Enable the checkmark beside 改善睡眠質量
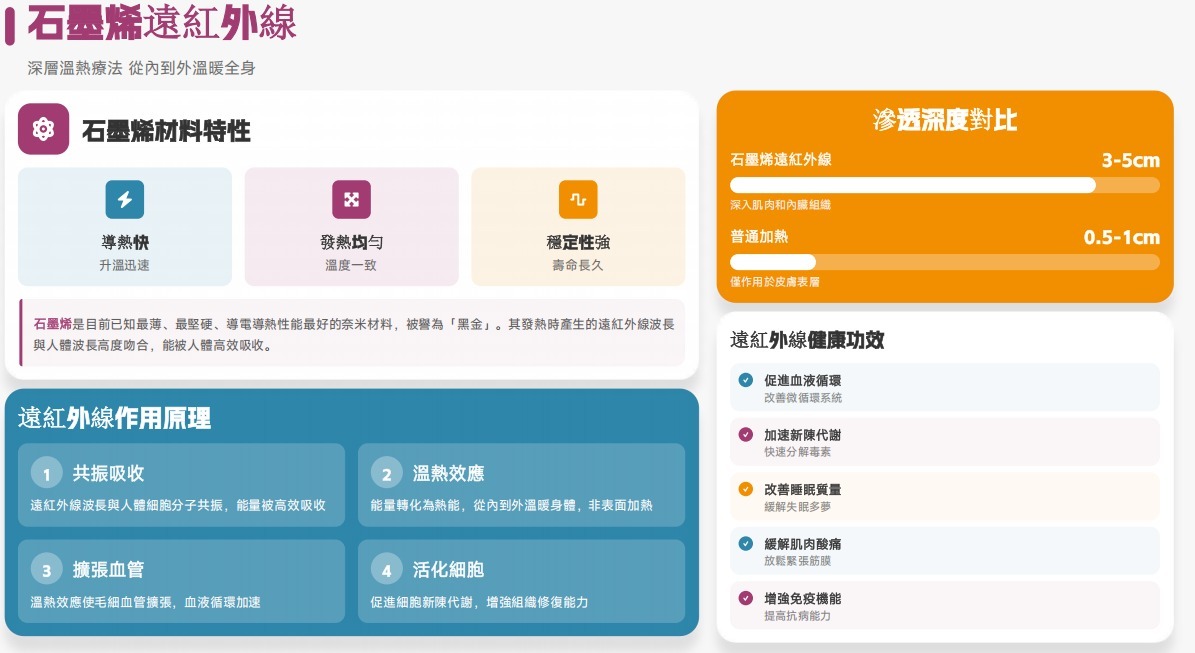 [x=744, y=489]
